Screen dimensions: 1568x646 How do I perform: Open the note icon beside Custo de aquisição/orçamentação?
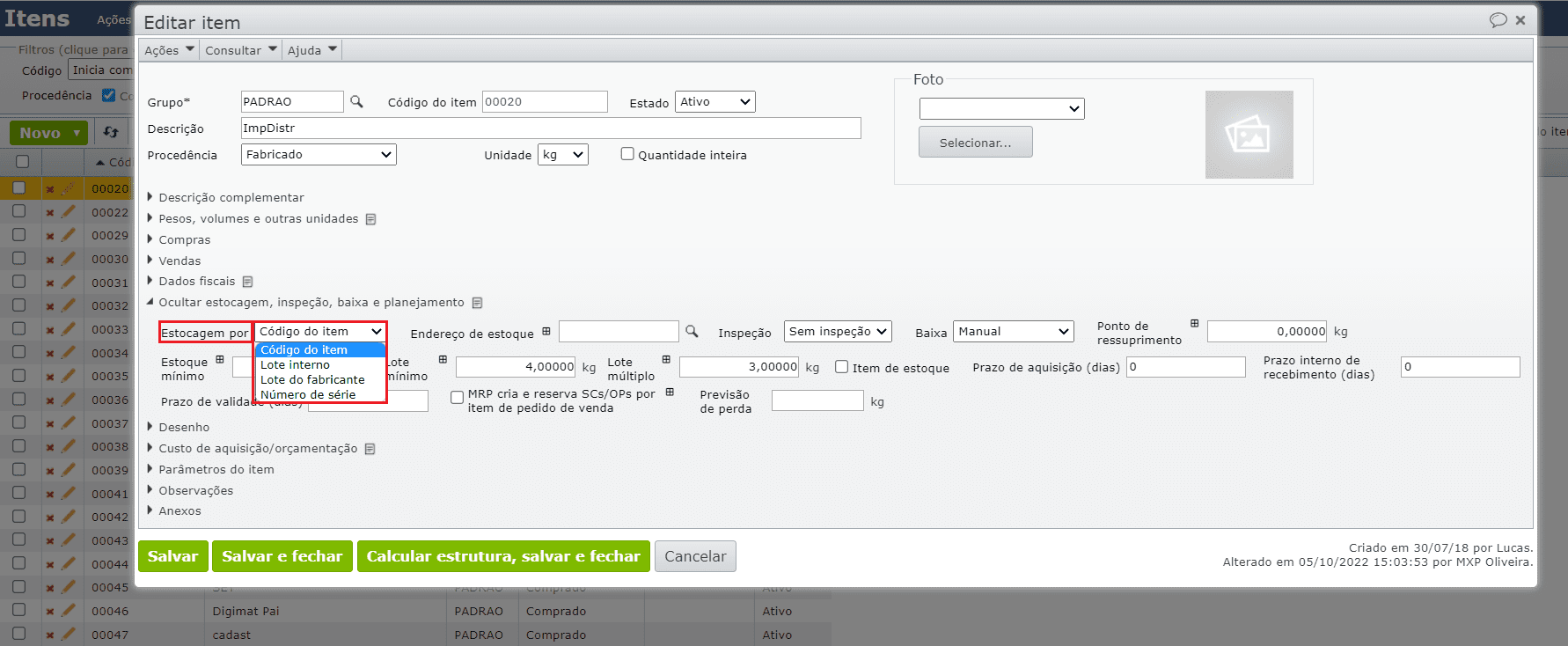pyautogui.click(x=370, y=449)
